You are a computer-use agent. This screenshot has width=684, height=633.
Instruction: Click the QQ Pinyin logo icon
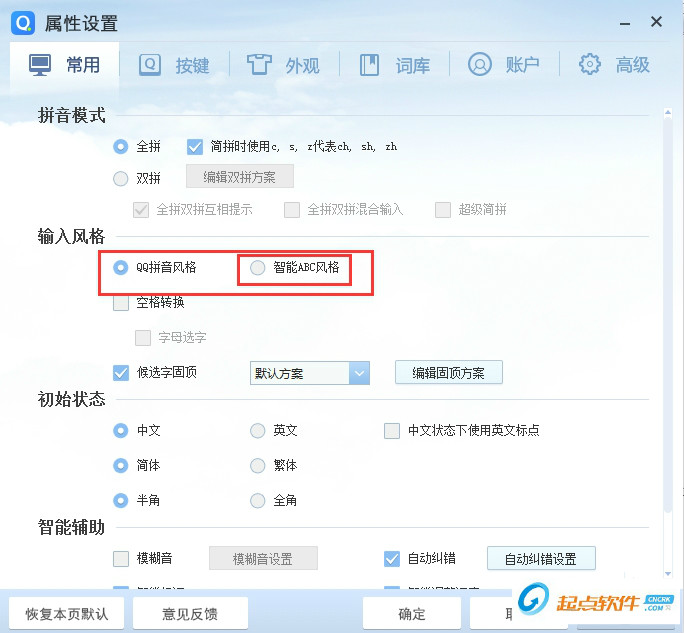click(x=23, y=23)
